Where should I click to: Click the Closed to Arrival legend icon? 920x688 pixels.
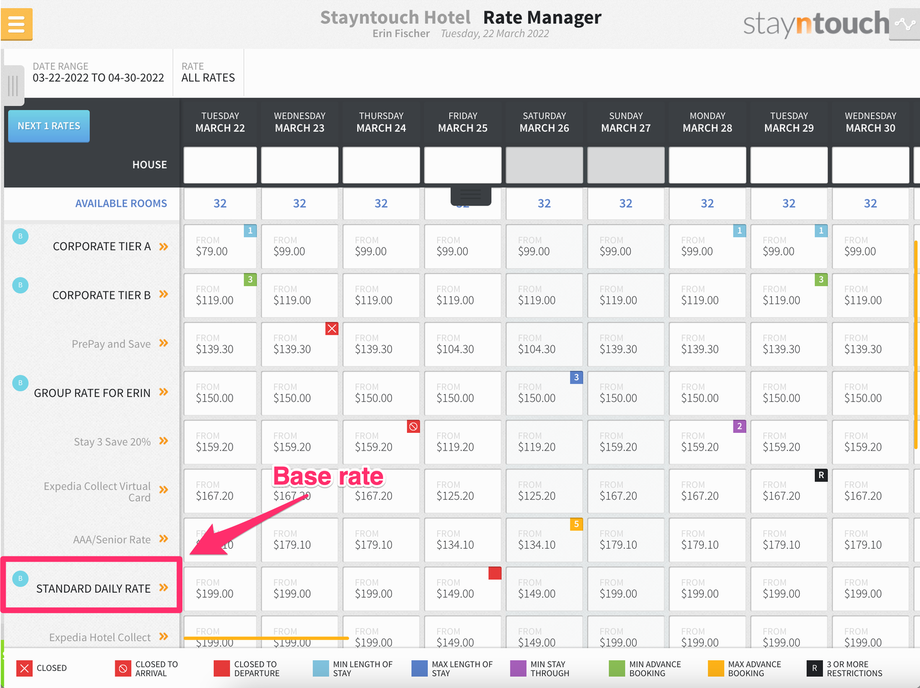[x=123, y=669]
